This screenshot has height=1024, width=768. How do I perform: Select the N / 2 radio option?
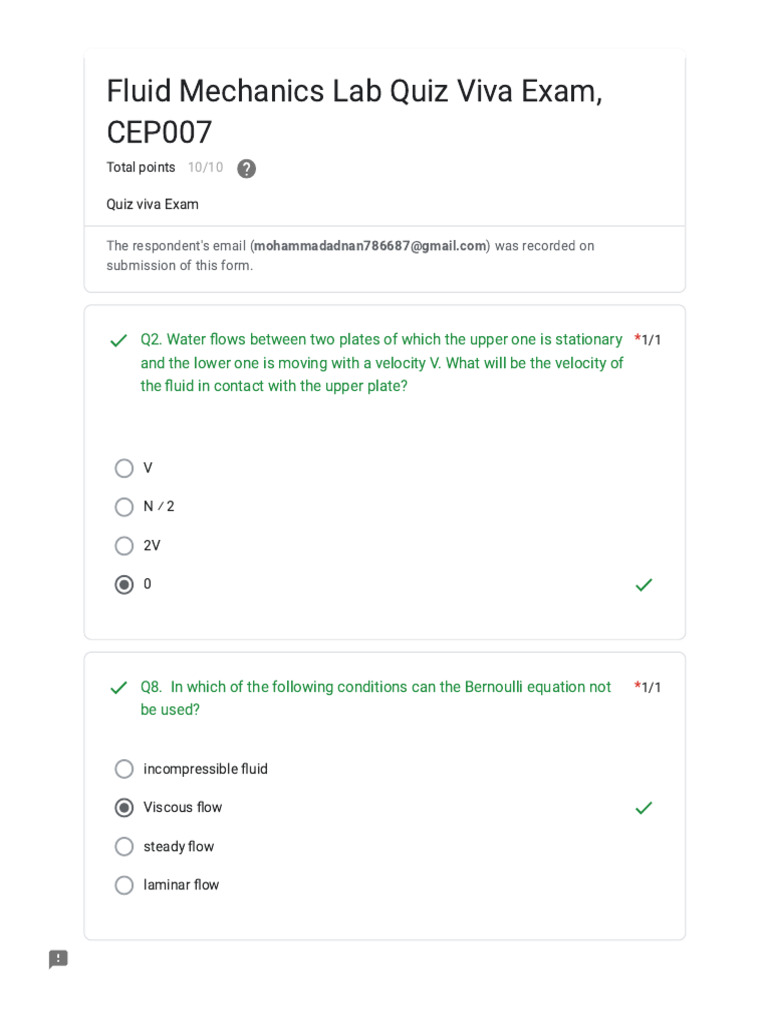pos(124,507)
